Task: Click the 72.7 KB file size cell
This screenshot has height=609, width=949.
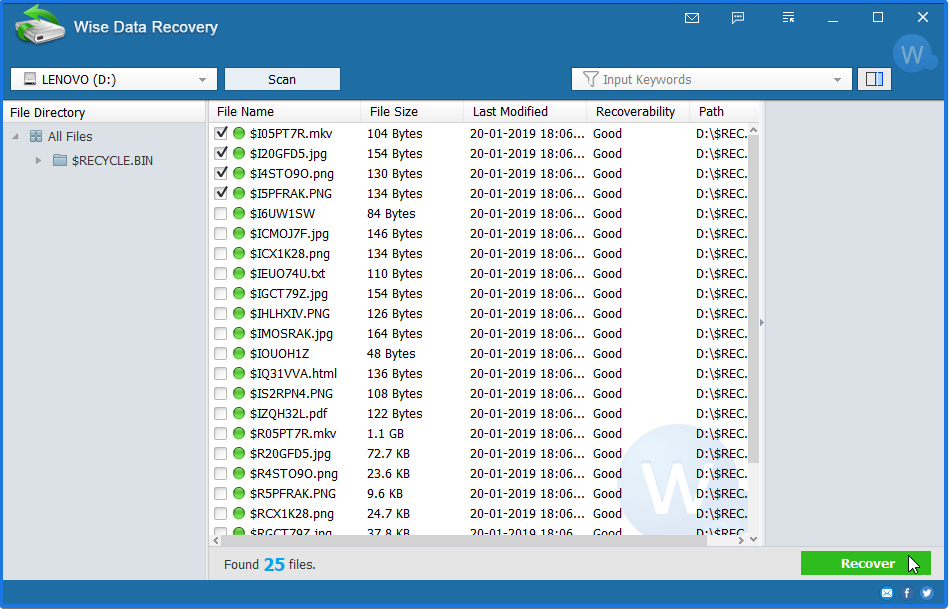Action: click(388, 453)
